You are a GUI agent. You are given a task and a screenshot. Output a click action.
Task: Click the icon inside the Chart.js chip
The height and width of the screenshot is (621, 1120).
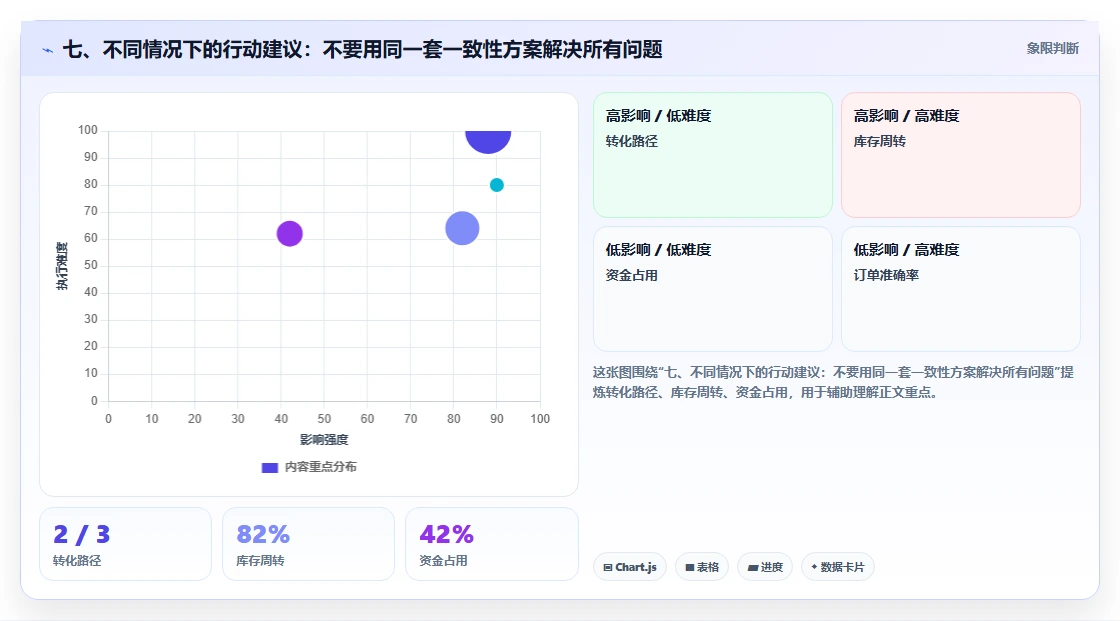tap(608, 567)
